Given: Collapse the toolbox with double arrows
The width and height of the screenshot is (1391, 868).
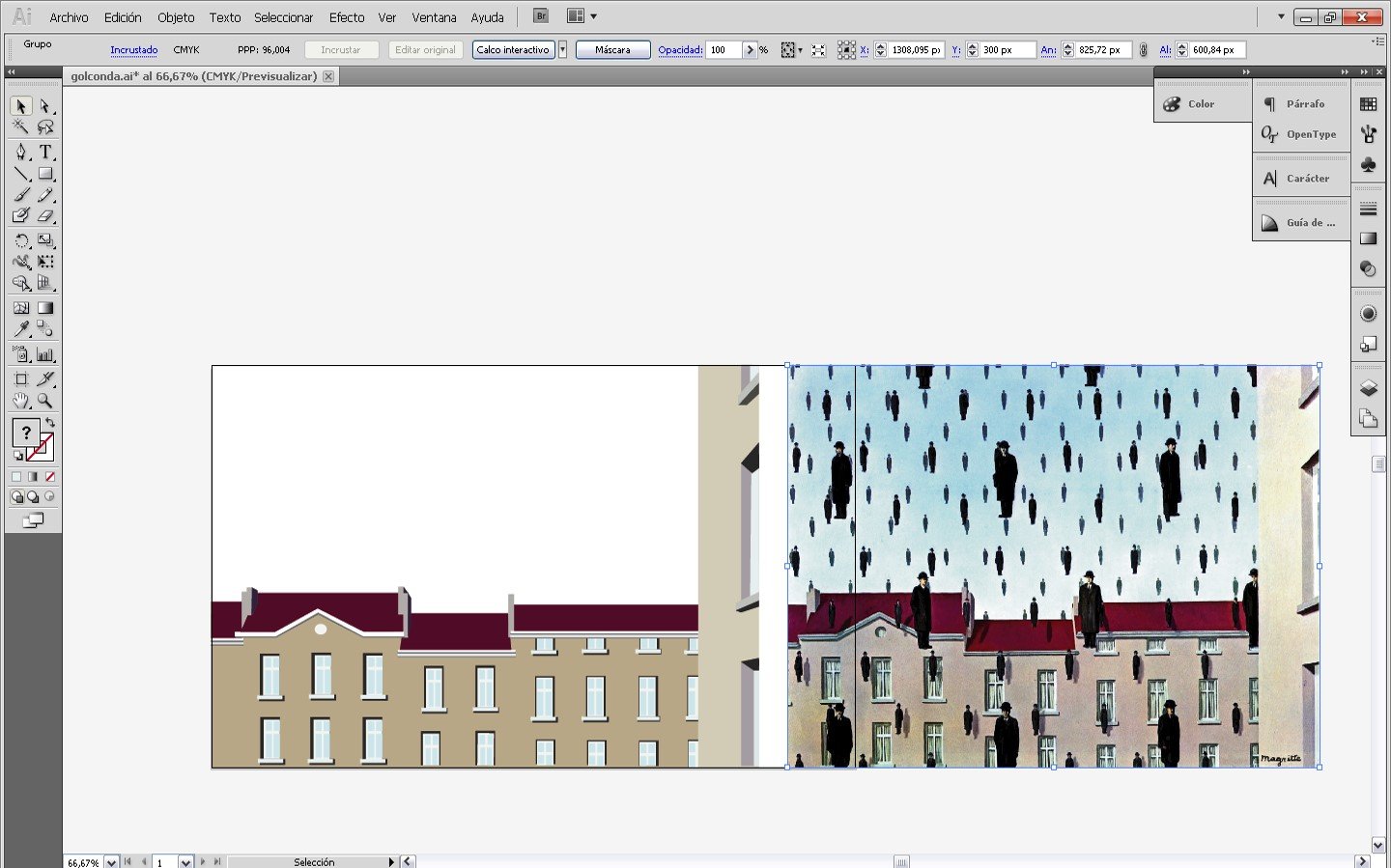Looking at the screenshot, I should tap(11, 72).
